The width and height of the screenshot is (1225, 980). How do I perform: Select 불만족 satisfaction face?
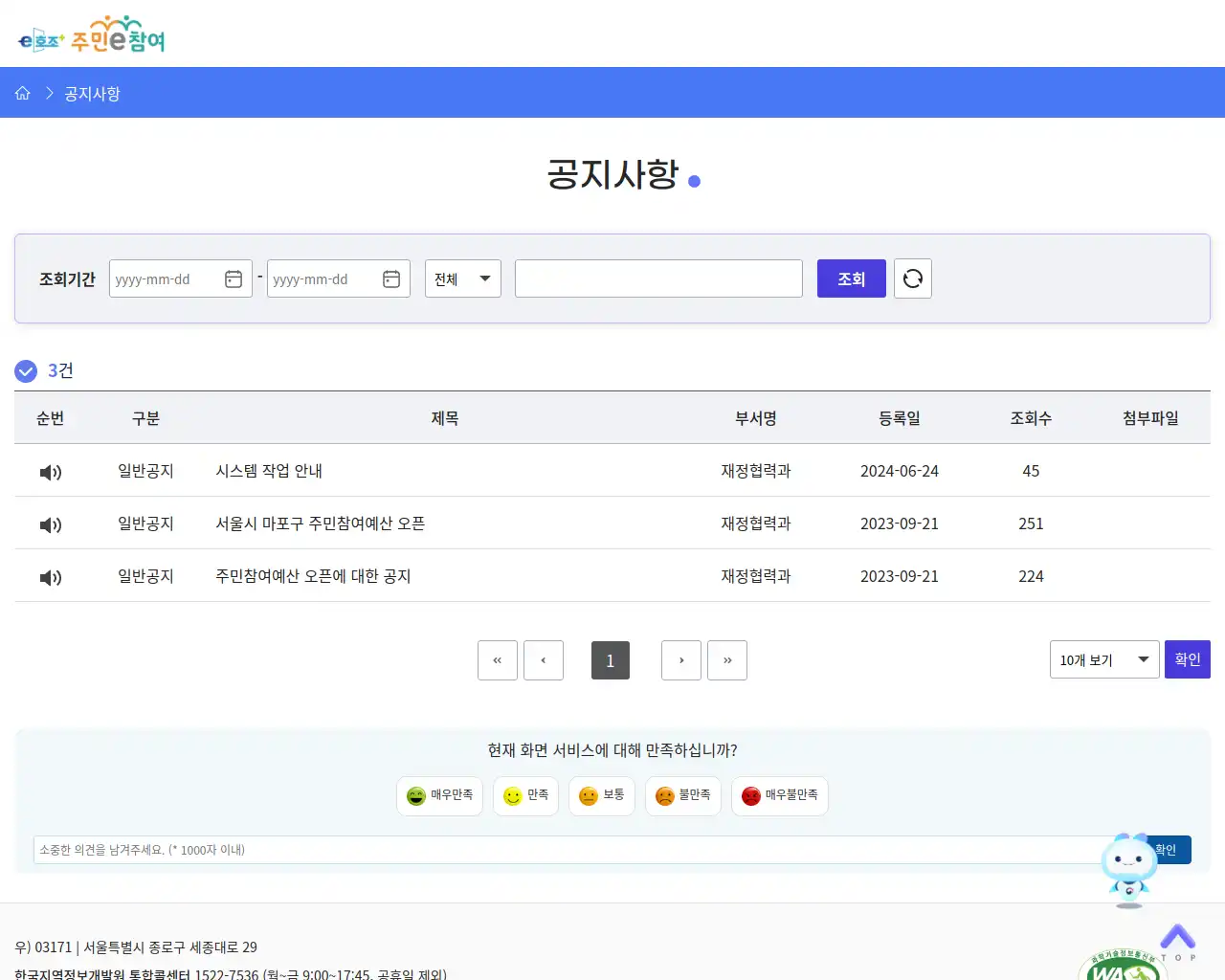tap(683, 795)
